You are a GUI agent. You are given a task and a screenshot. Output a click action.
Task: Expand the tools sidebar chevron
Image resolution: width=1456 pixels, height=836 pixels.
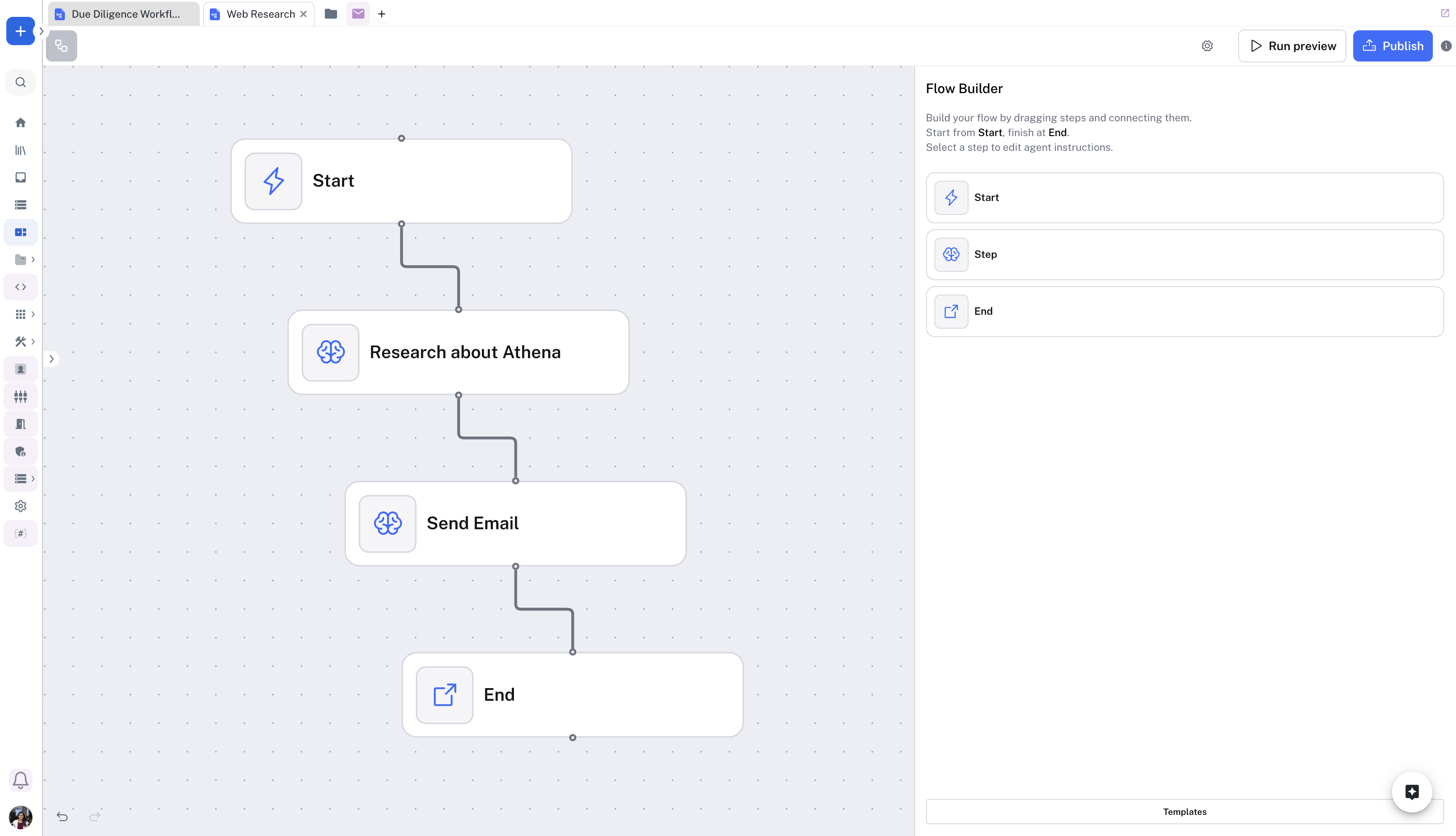[x=33, y=342]
